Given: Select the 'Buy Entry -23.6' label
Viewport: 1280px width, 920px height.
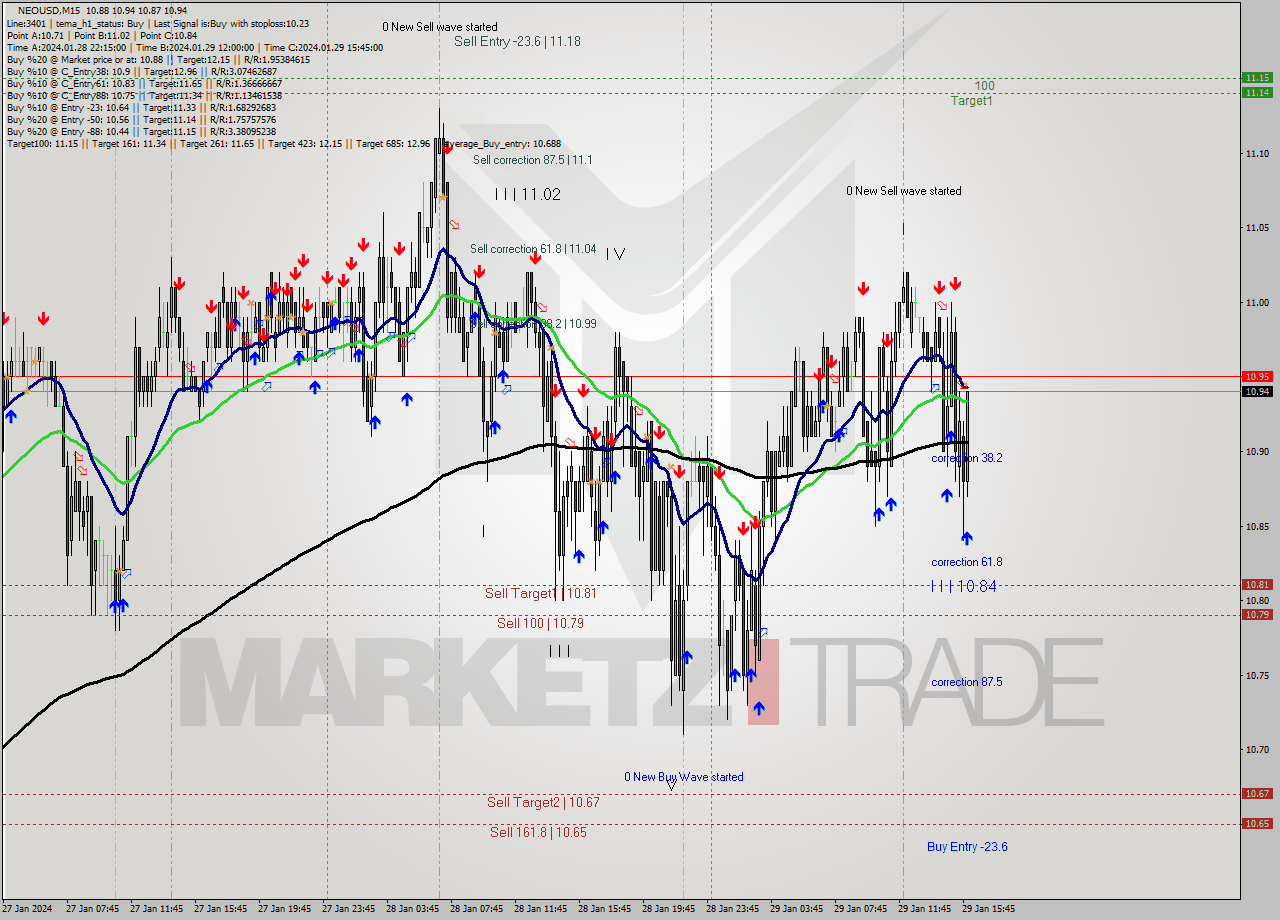Looking at the screenshot, I should (x=967, y=847).
